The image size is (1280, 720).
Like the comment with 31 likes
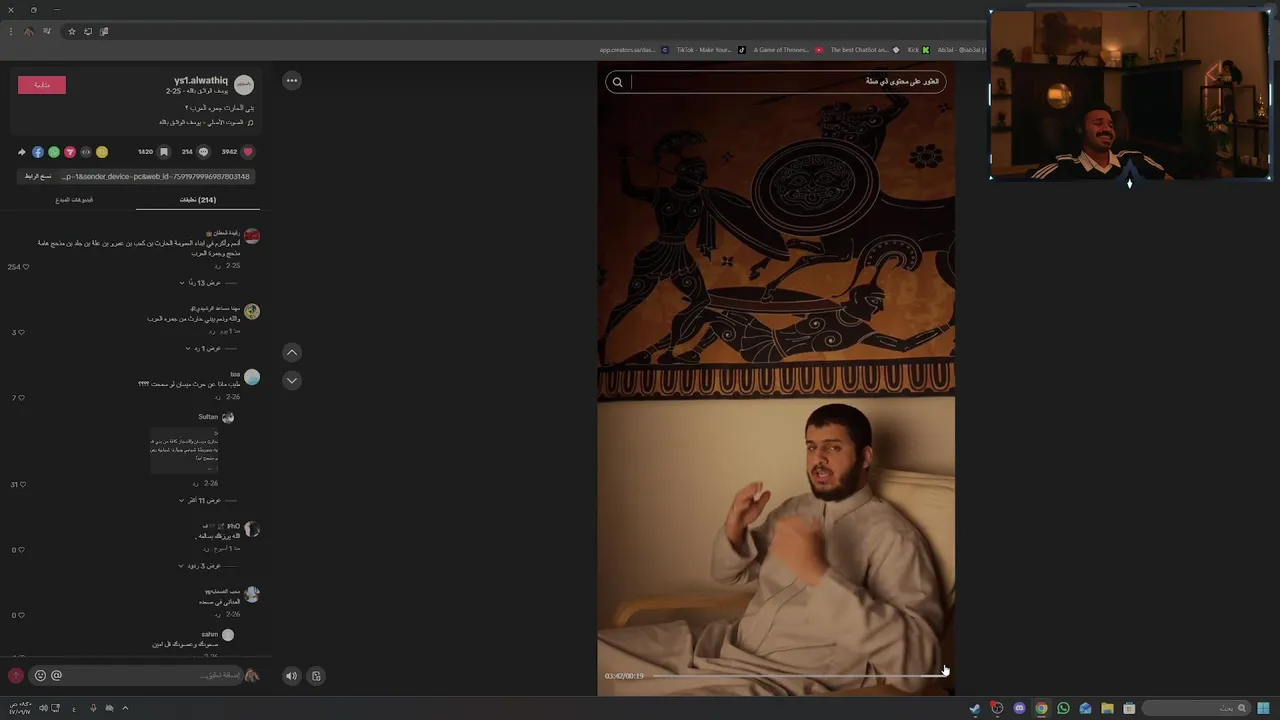point(22,484)
